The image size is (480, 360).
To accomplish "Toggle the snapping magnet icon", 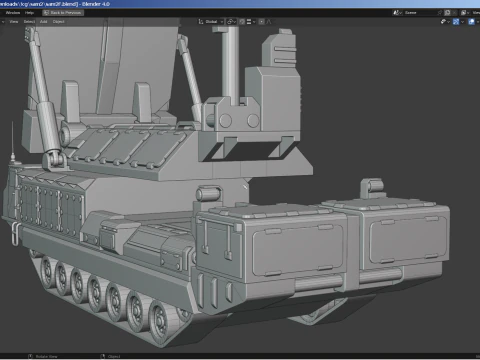I will 242,22.
